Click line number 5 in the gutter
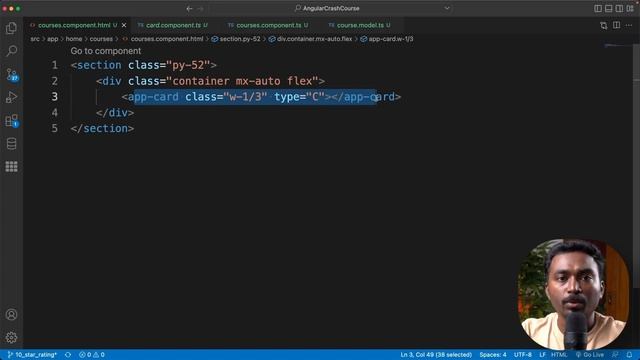This screenshot has width=640, height=360. pyautogui.click(x=55, y=129)
